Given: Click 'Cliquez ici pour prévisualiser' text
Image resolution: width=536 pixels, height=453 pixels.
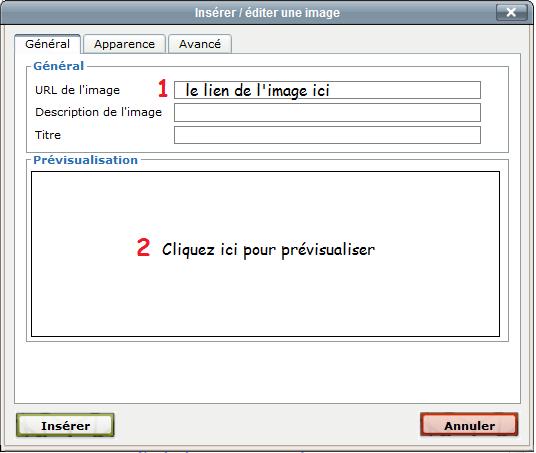Looking at the screenshot, I should [268, 250].
